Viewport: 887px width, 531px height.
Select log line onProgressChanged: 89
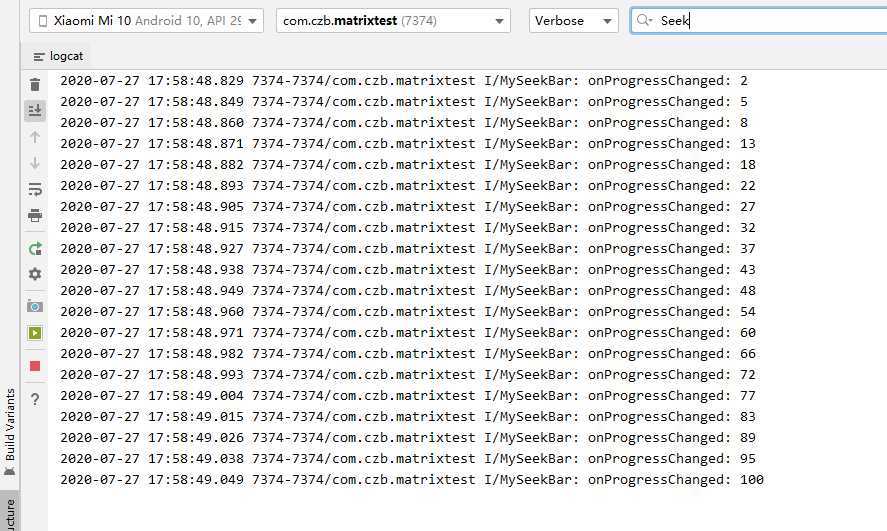point(408,438)
